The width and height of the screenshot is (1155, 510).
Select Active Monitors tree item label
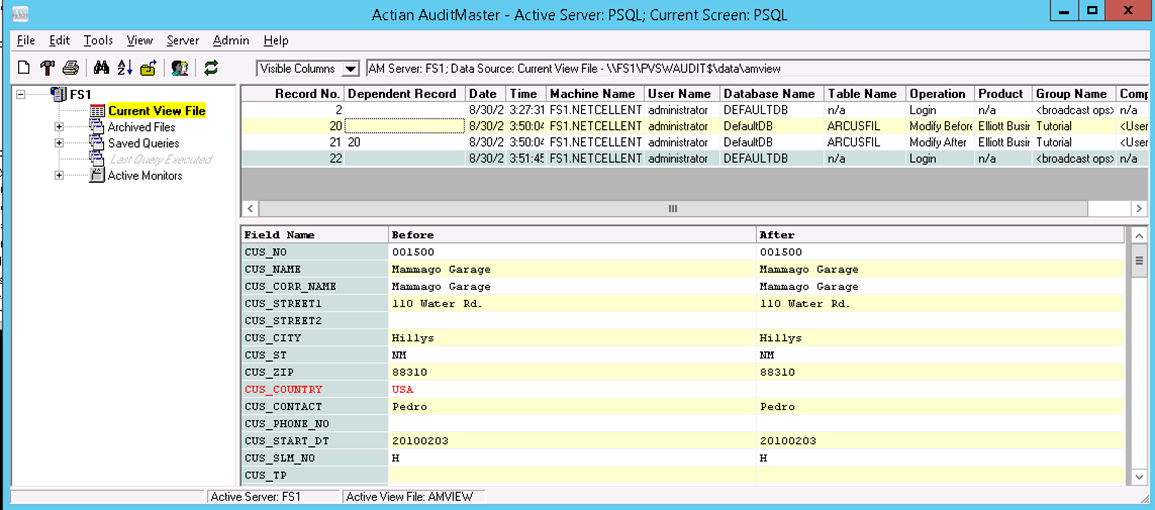[x=145, y=175]
